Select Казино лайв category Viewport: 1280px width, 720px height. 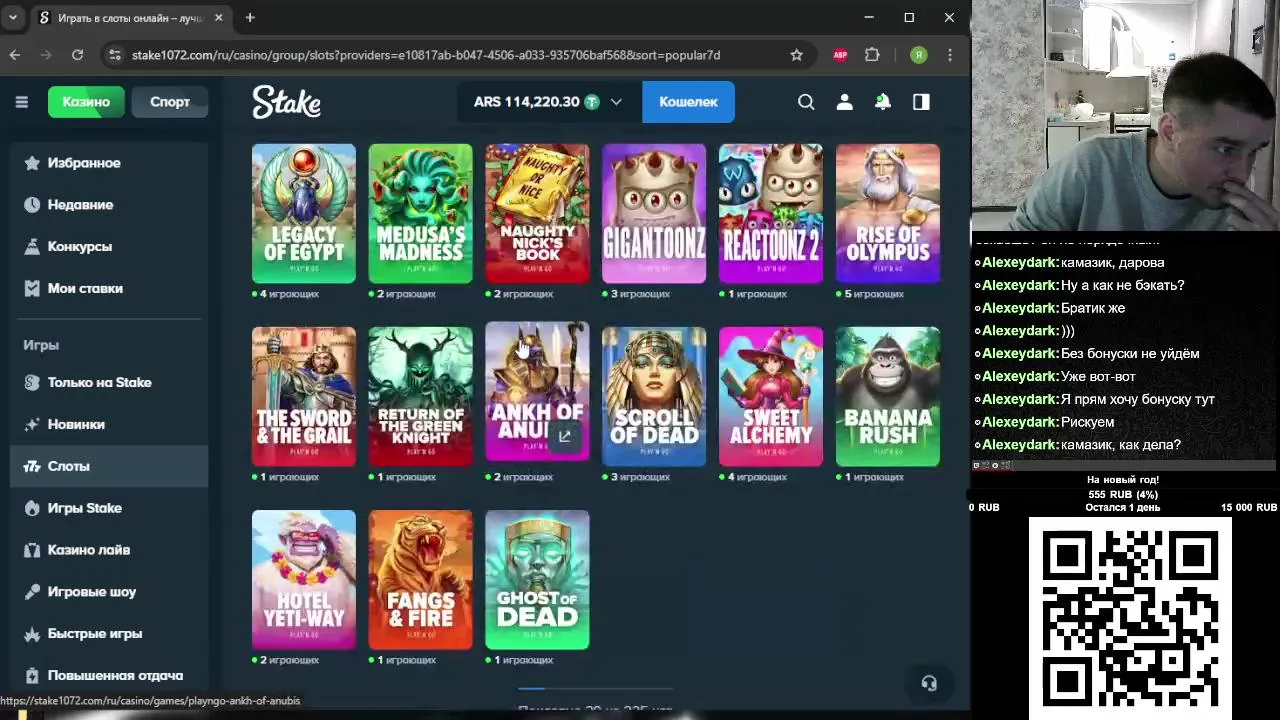click(x=109, y=550)
